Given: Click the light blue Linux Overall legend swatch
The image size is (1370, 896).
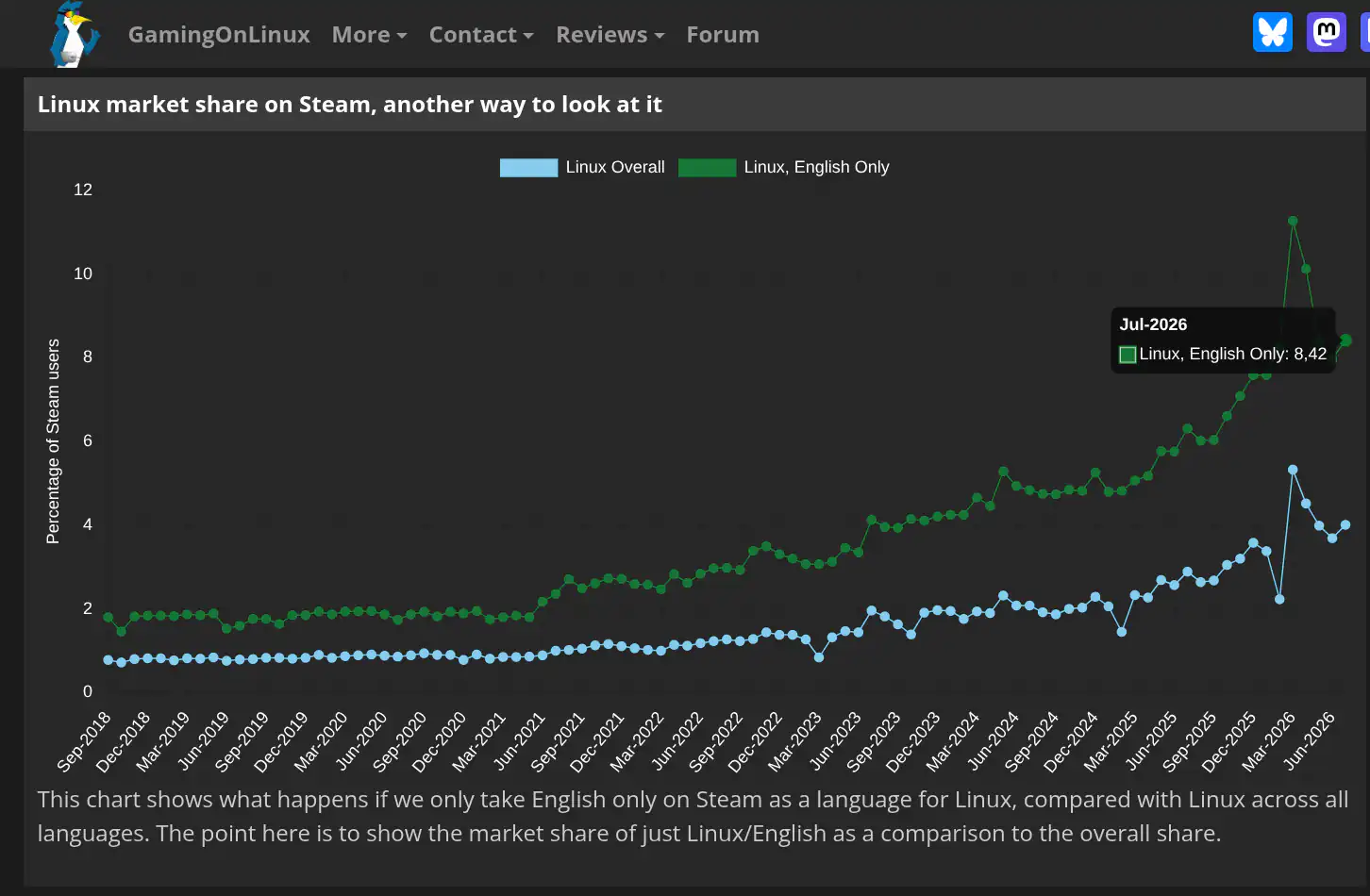Looking at the screenshot, I should point(528,168).
